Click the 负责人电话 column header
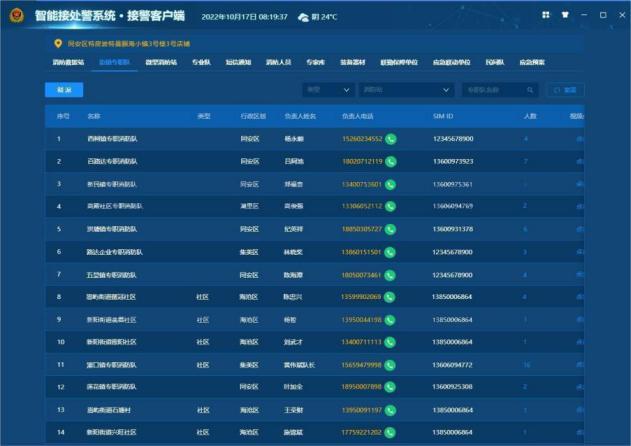The width and height of the screenshot is (631, 446). coord(358,116)
